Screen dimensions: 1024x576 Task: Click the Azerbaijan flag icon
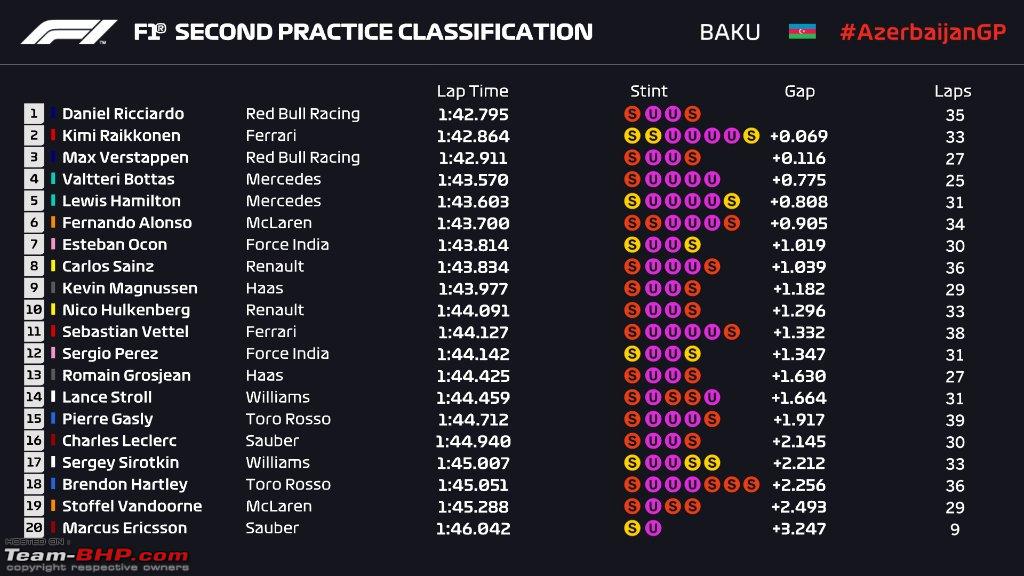click(x=802, y=31)
